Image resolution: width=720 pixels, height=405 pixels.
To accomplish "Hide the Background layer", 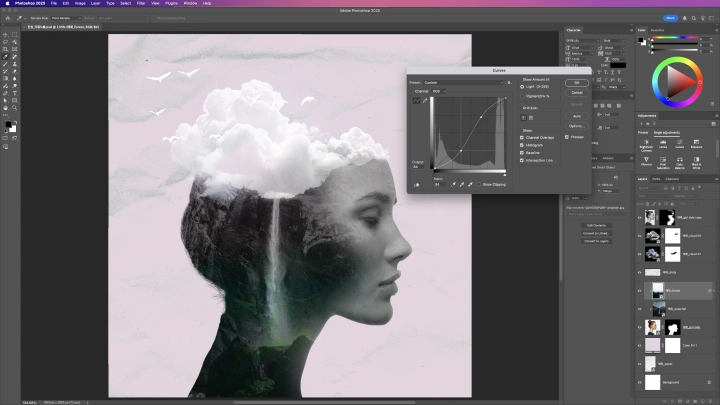I will click(x=640, y=382).
